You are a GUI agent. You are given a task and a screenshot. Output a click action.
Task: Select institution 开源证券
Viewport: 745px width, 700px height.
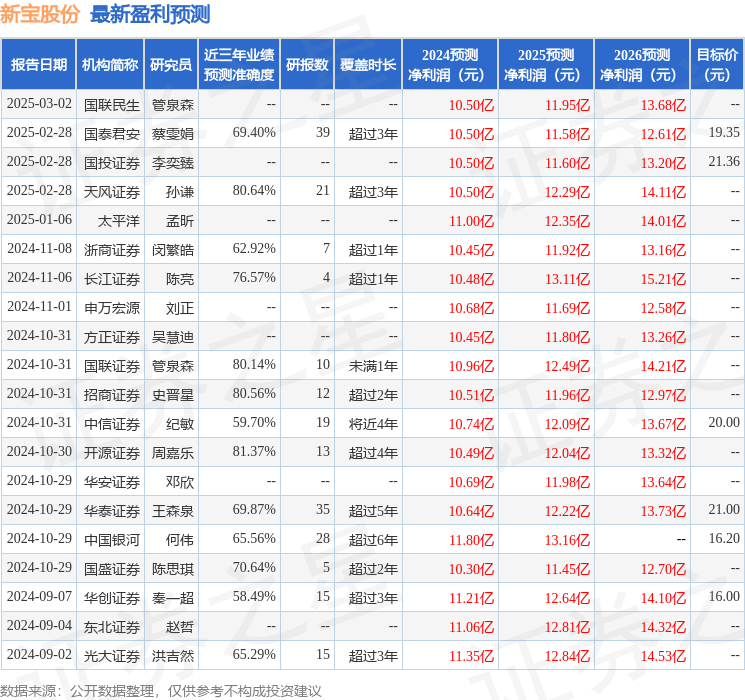click(112, 452)
